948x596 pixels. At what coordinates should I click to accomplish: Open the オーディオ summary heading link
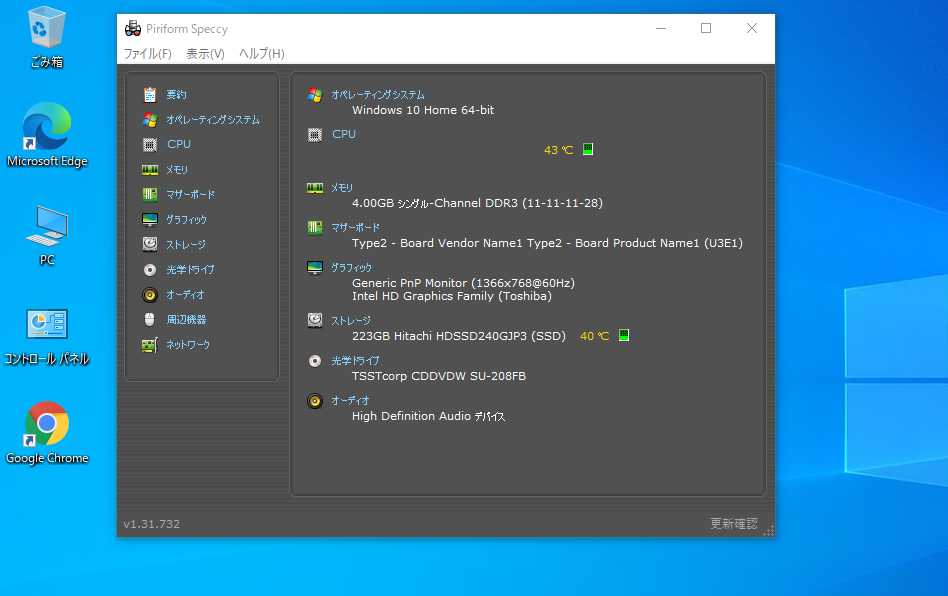[350, 401]
